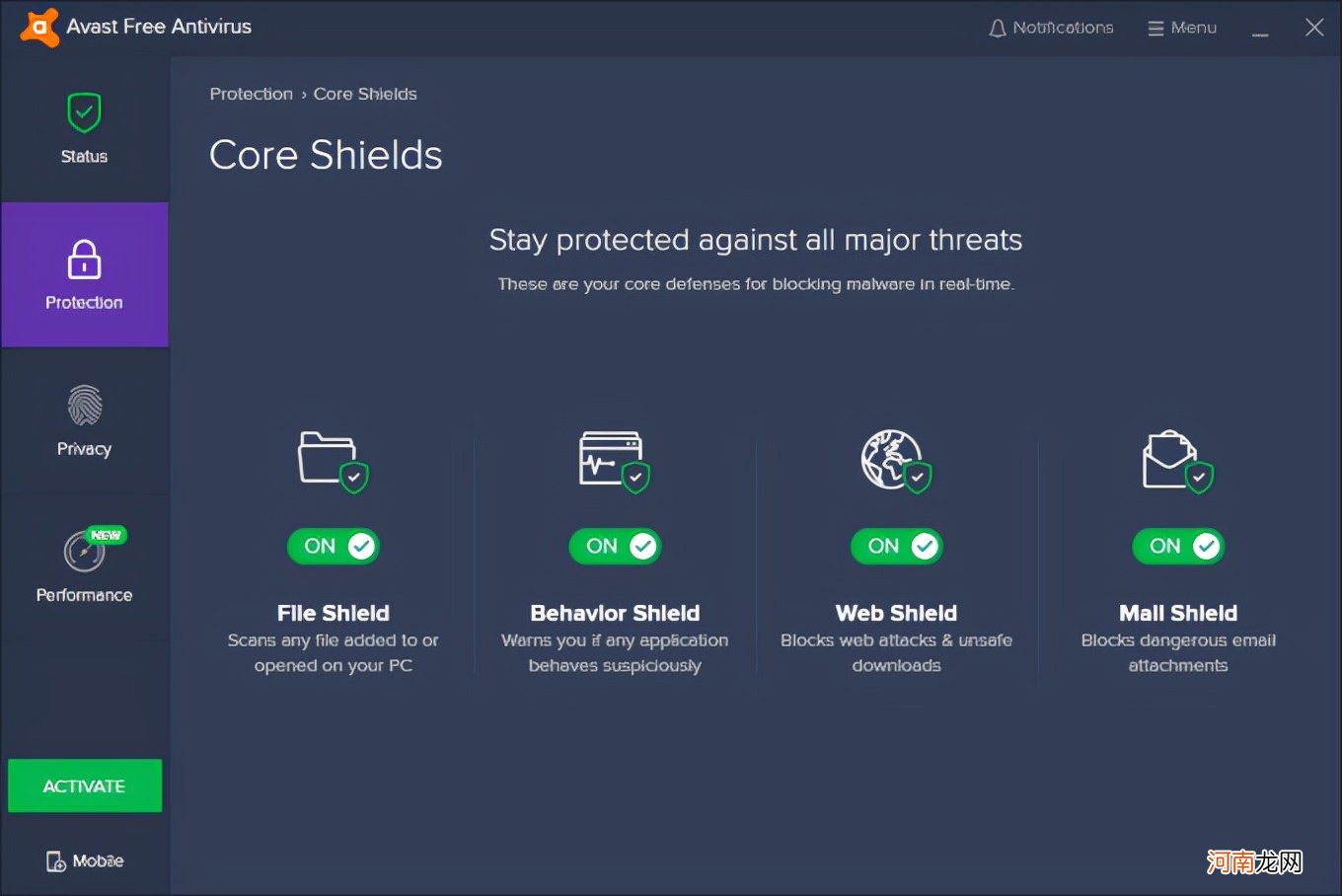Open the Status shield icon
1342x896 pixels.
point(84,112)
